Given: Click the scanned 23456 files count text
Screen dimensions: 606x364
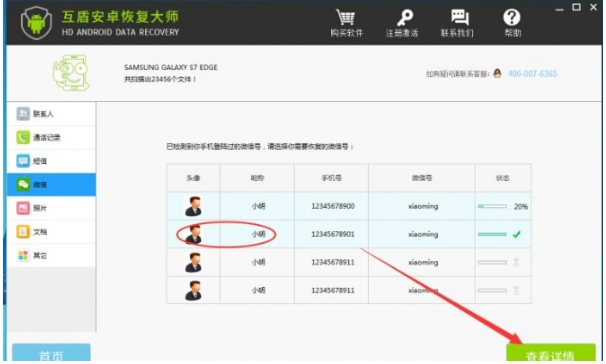Looking at the screenshot, I should click(x=160, y=79).
